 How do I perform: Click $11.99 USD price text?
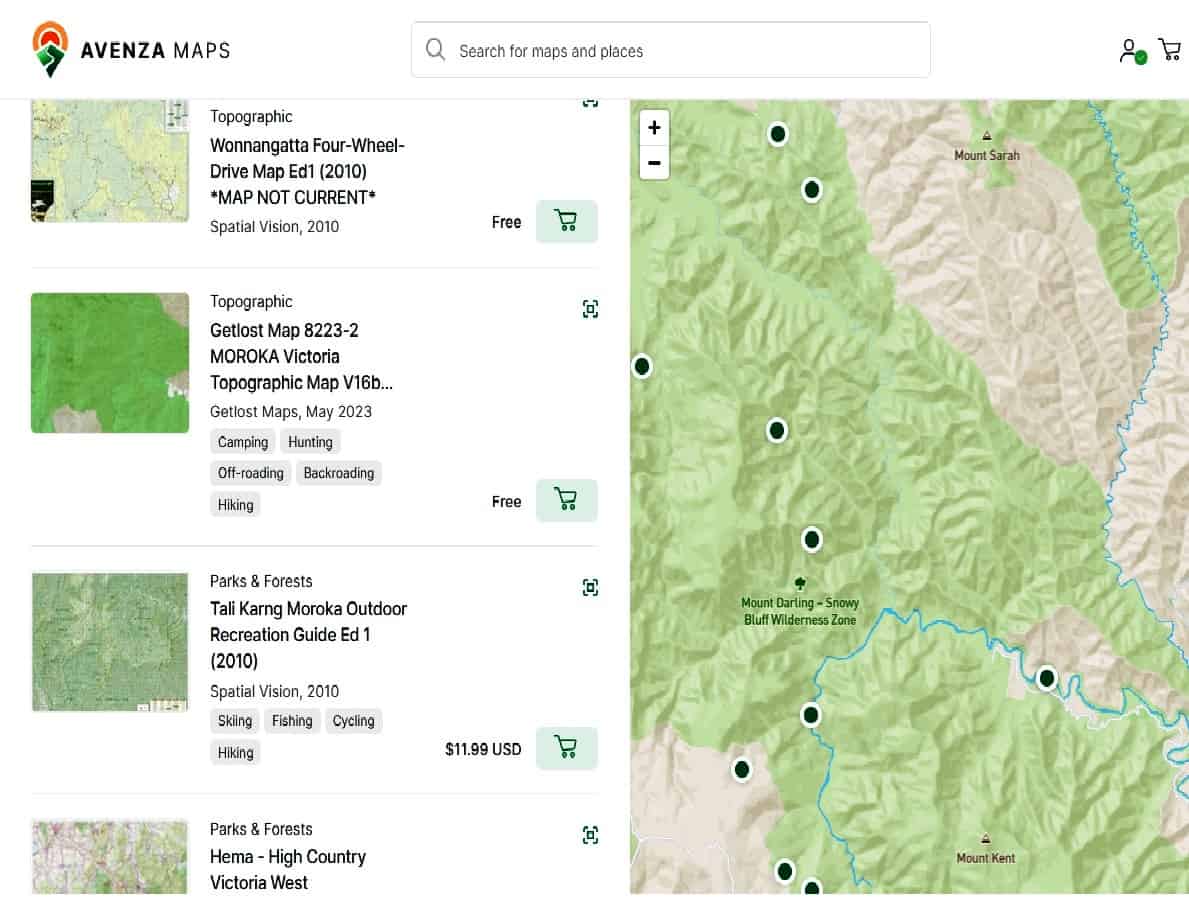(483, 749)
